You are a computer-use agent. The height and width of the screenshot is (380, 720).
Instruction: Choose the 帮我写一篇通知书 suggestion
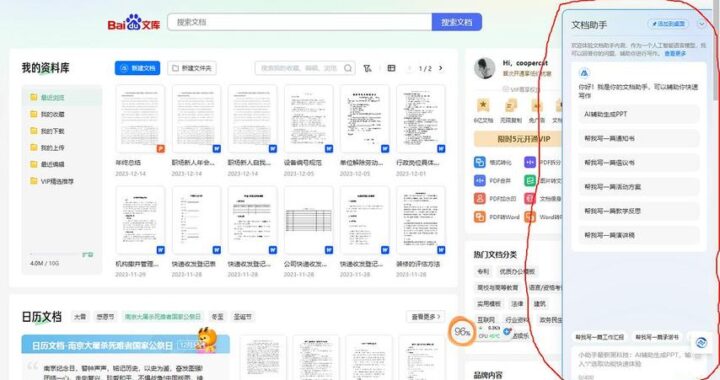coord(638,138)
